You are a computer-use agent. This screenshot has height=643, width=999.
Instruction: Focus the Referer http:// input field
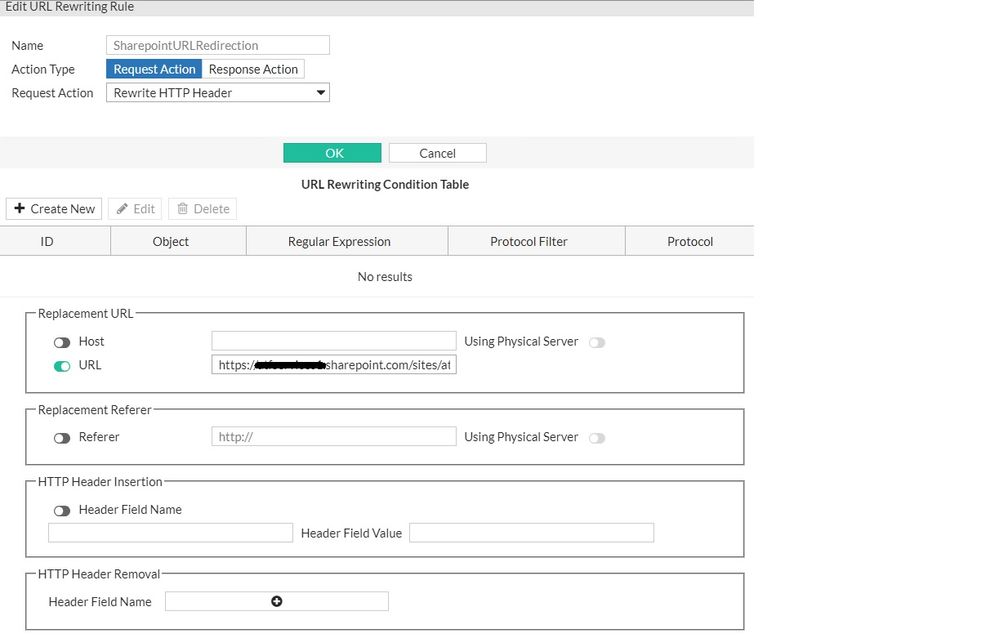pos(334,437)
